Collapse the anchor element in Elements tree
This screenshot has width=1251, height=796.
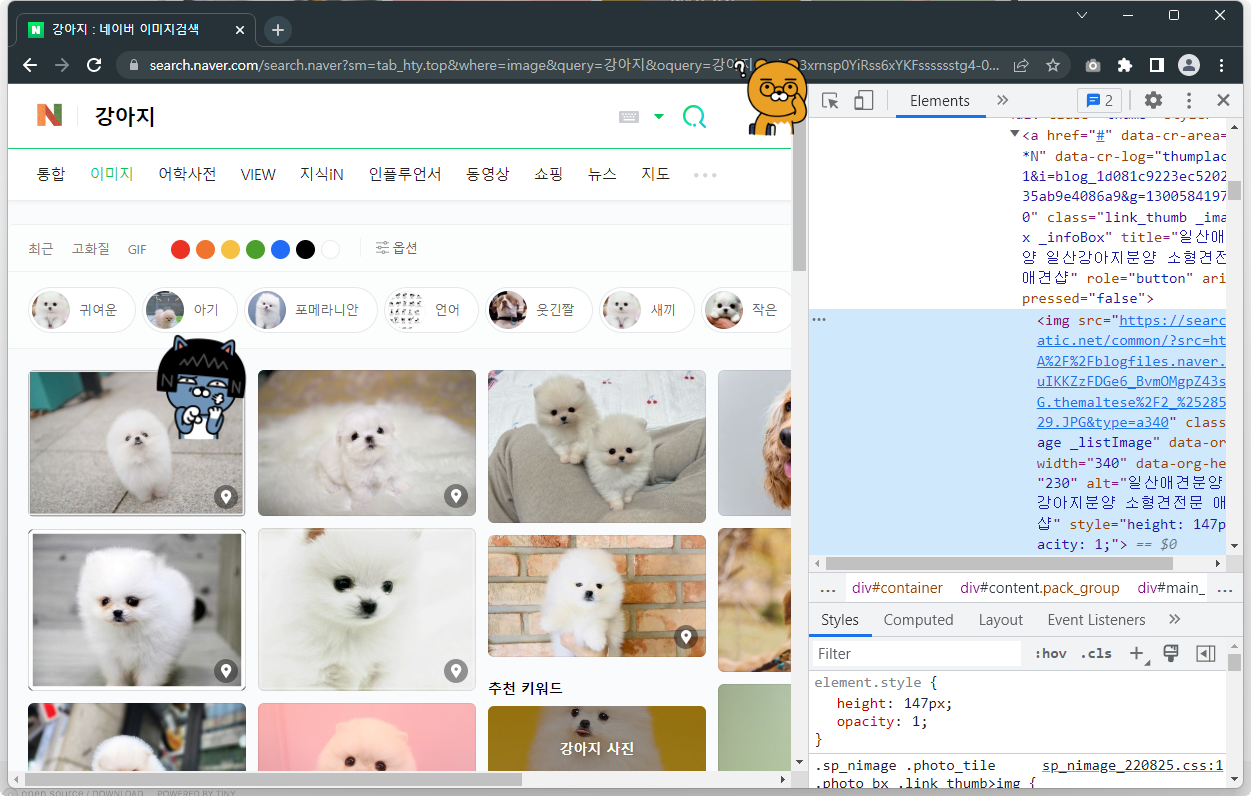click(x=1014, y=134)
